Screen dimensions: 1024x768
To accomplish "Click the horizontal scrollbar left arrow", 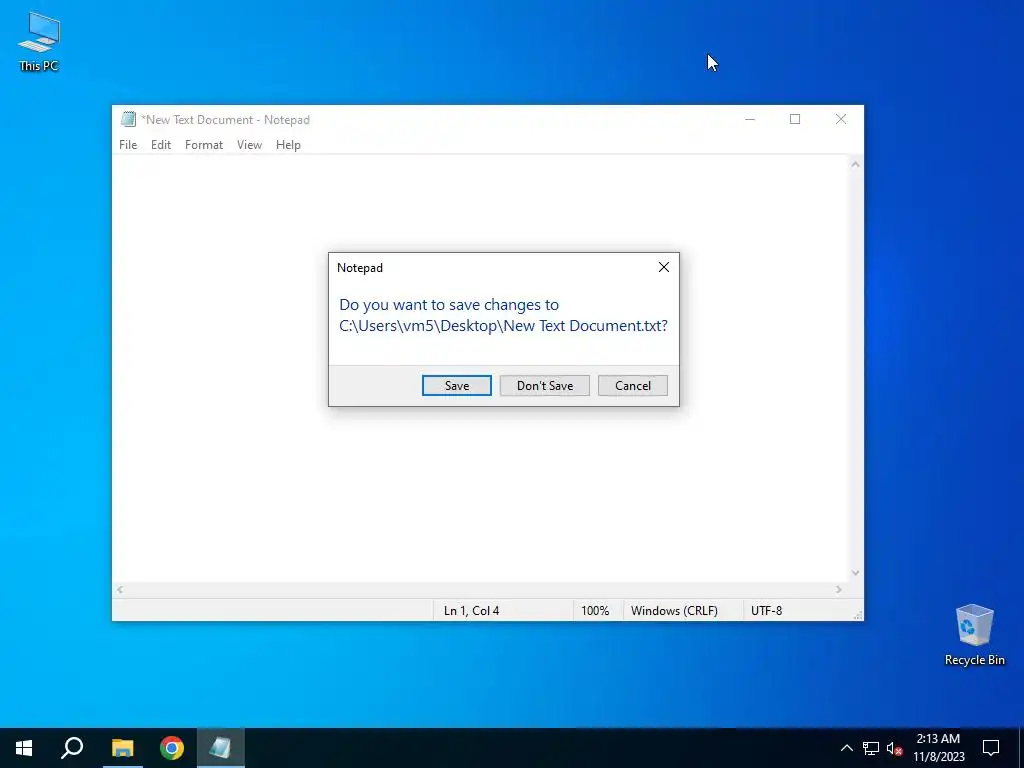I will point(120,590).
